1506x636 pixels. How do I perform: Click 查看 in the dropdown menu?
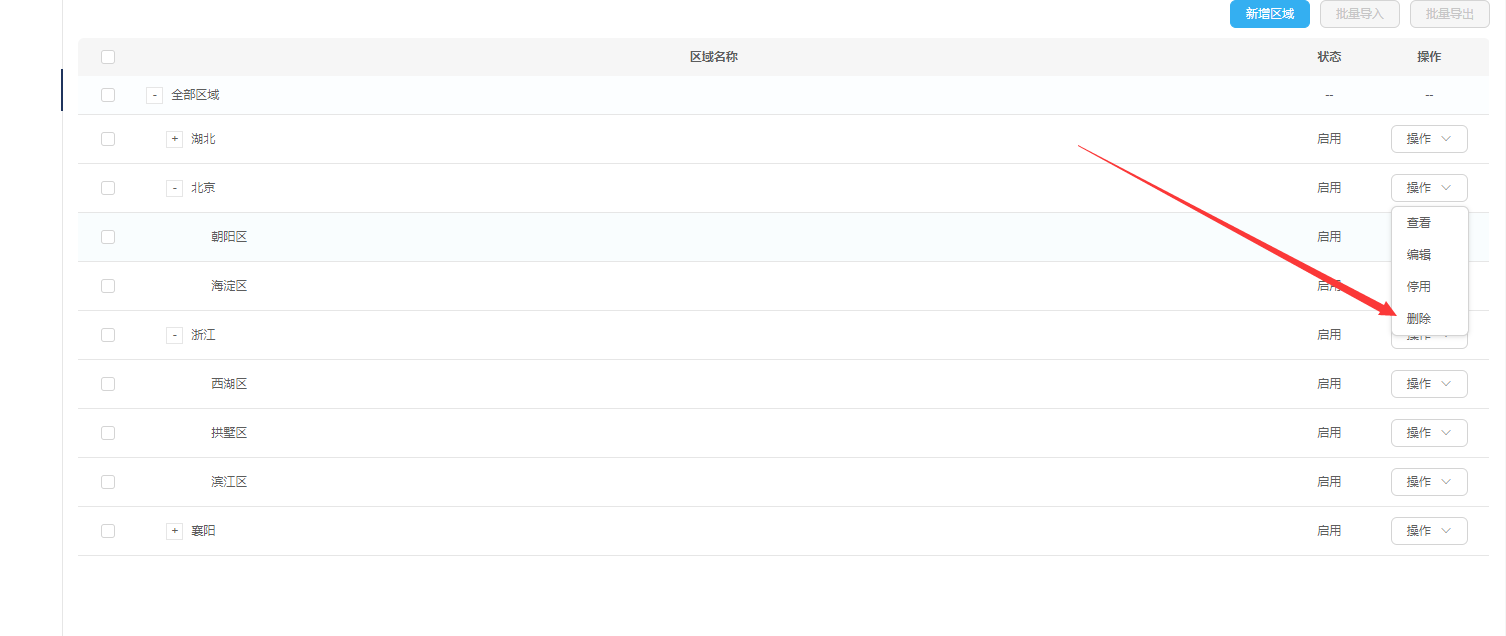pos(1419,223)
